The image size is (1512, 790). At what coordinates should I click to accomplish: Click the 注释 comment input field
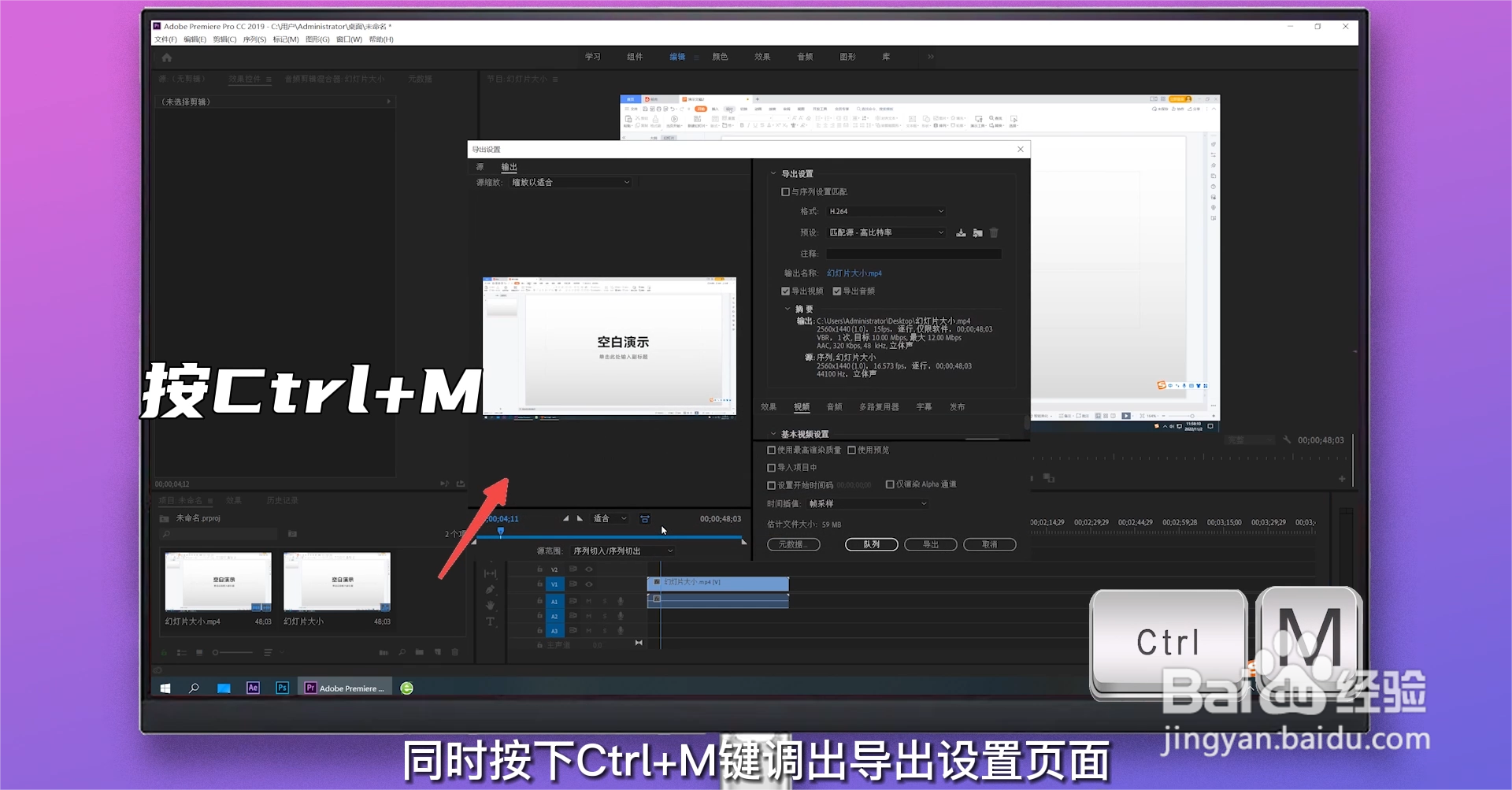913,254
